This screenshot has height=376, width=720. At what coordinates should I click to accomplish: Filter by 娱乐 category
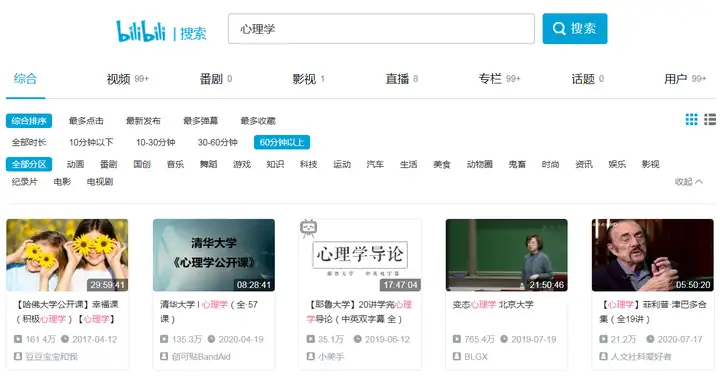point(617,164)
